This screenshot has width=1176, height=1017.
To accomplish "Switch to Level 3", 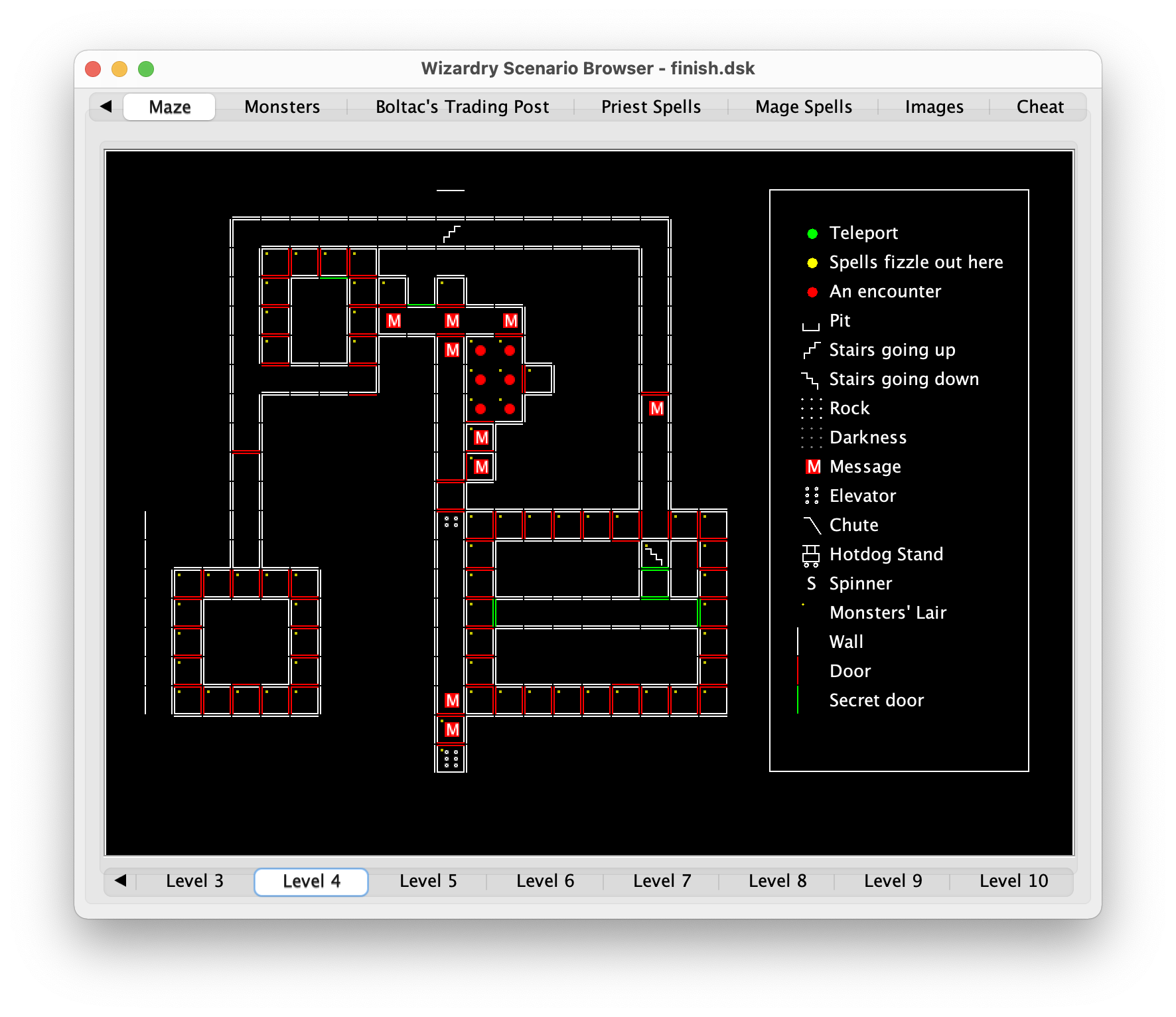I will (x=194, y=881).
